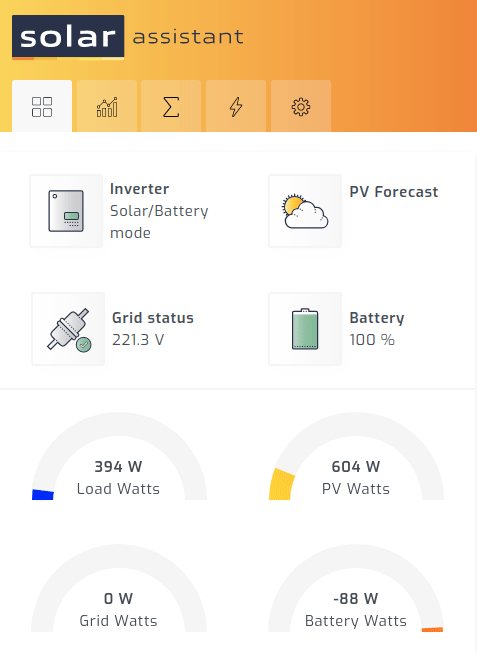Click the -88 W Battery Watts gauge
477x653 pixels.
tap(356, 588)
